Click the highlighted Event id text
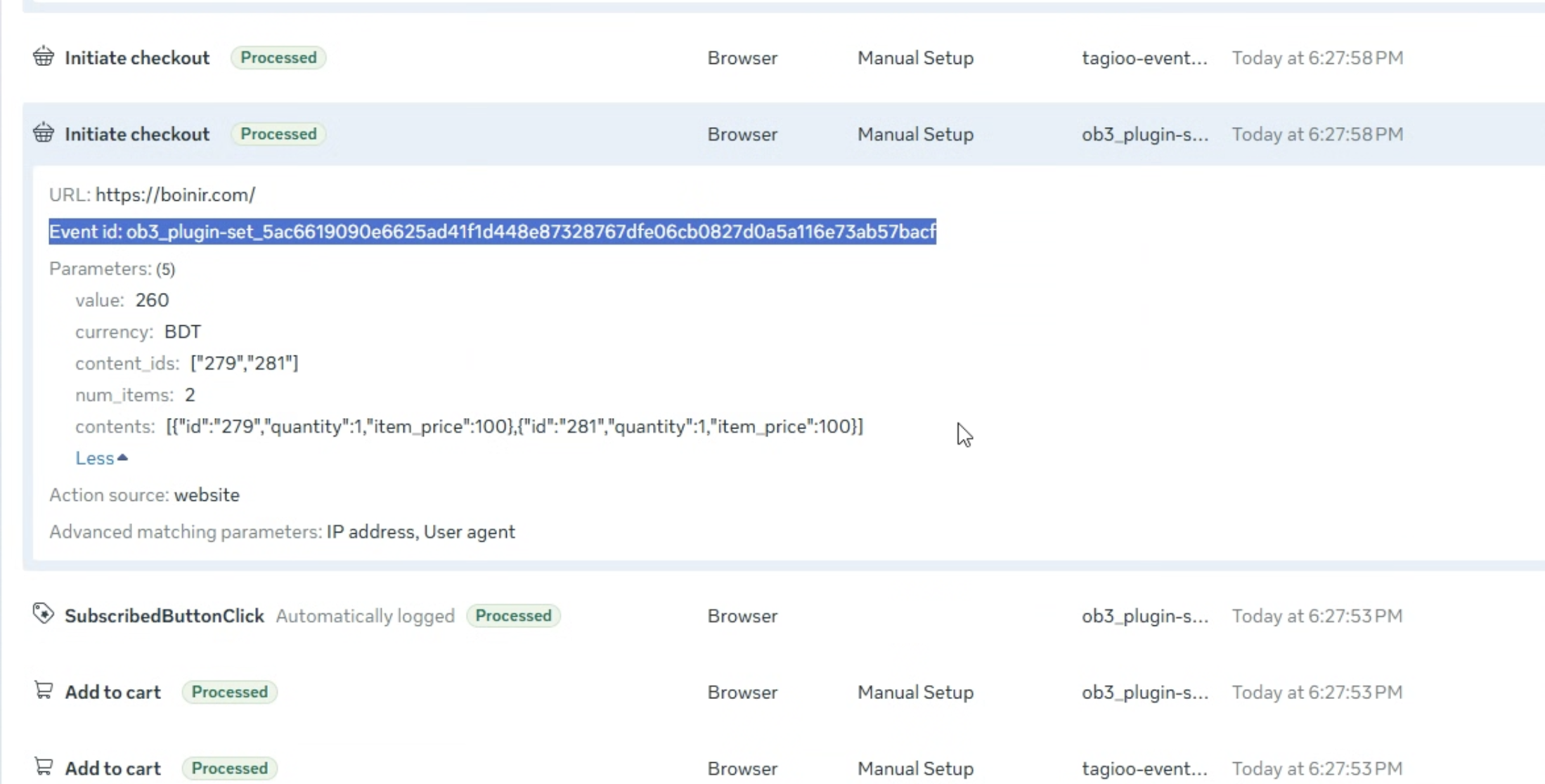The height and width of the screenshot is (784, 1545). pyautogui.click(x=492, y=232)
